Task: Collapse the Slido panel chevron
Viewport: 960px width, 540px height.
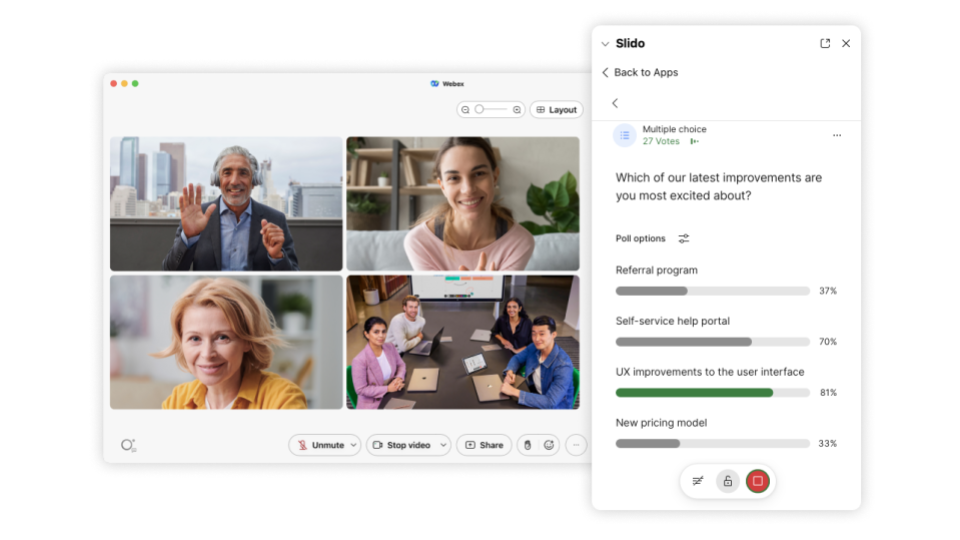Action: (x=605, y=44)
